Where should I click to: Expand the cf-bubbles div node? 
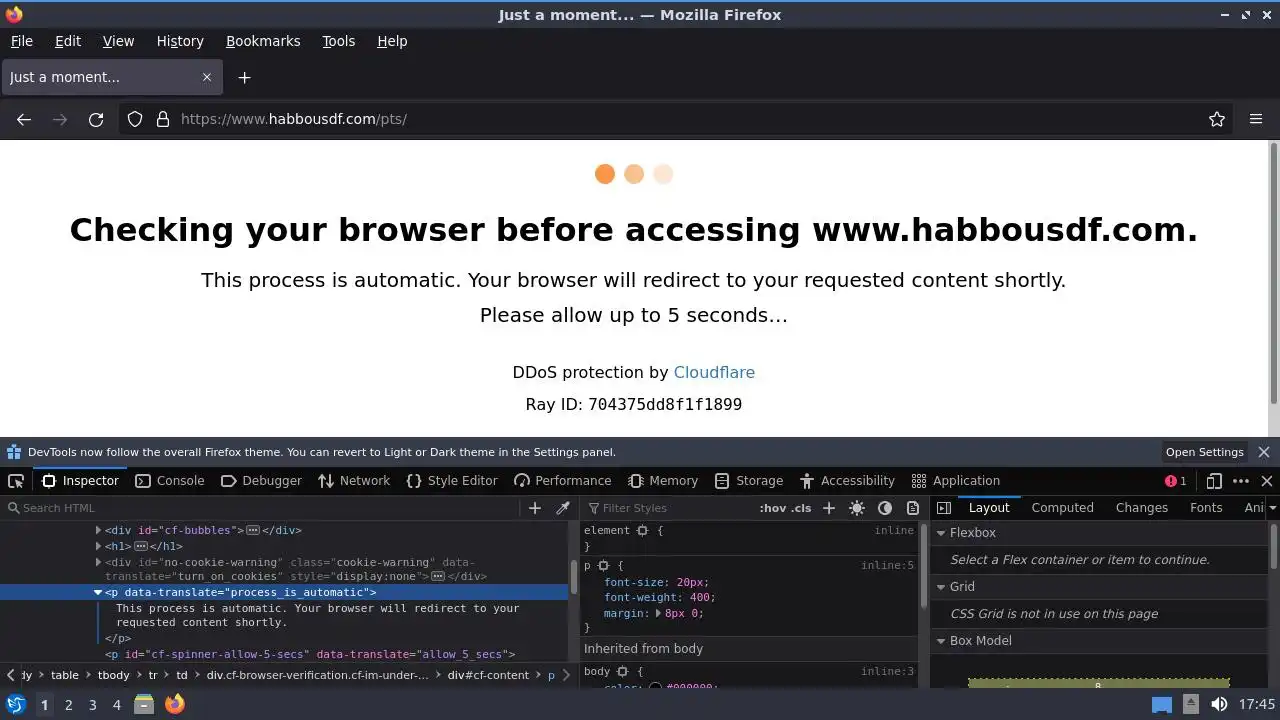pyautogui.click(x=98, y=530)
